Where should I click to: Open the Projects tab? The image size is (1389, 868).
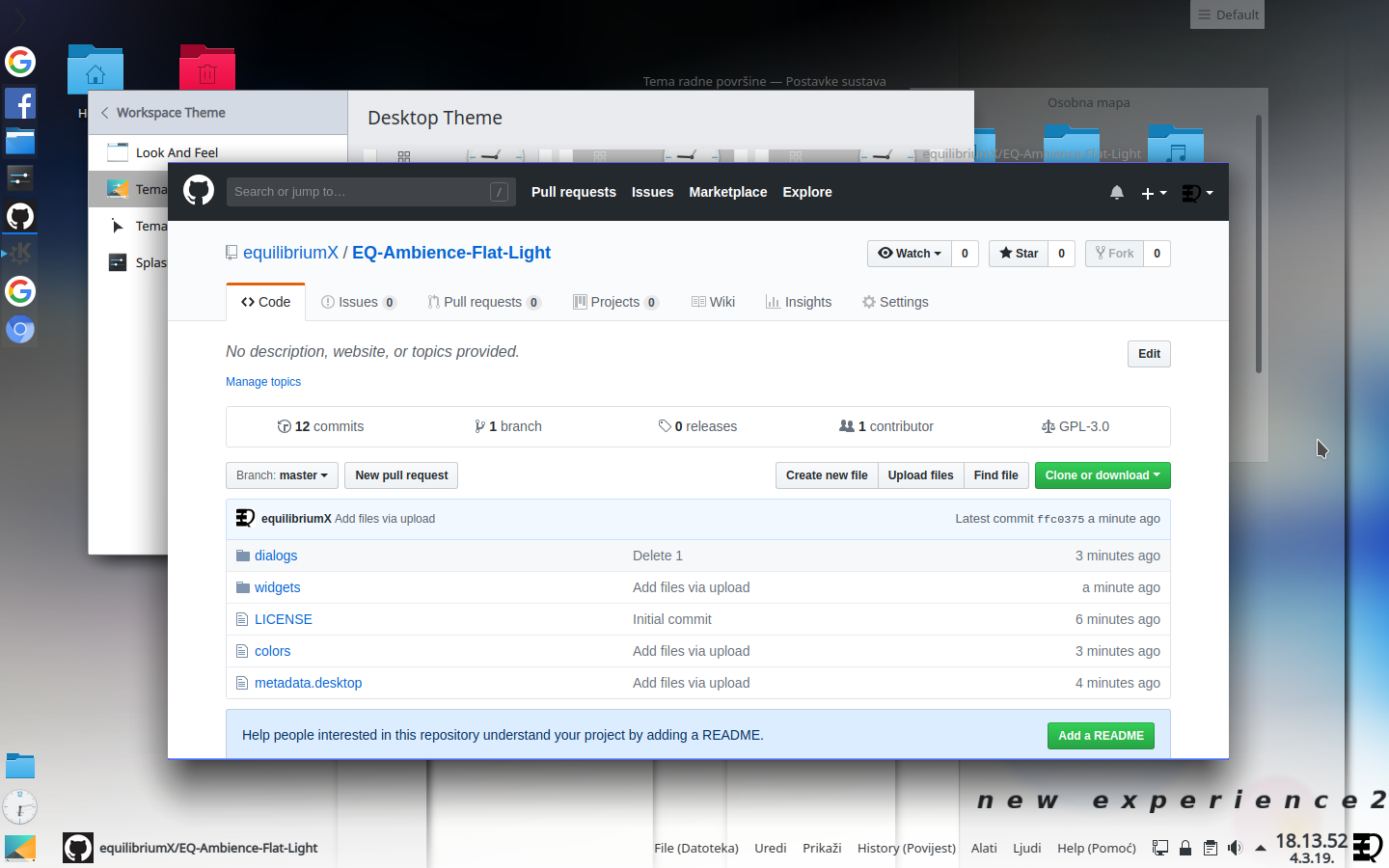click(x=615, y=302)
